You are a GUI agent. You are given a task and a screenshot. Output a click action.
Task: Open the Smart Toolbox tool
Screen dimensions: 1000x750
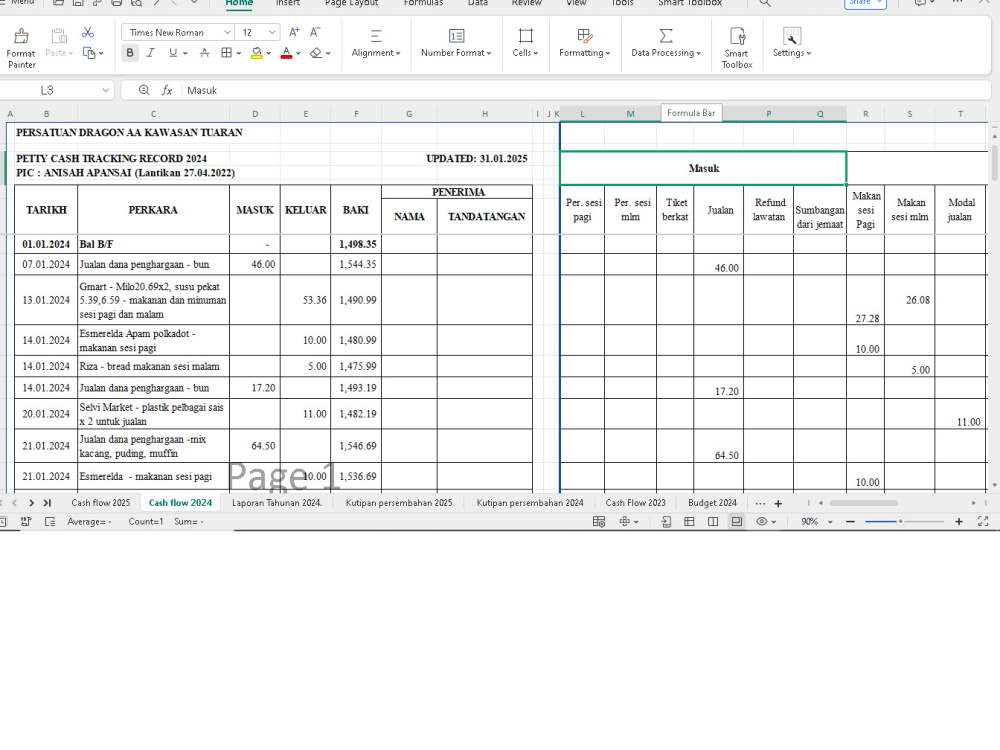pyautogui.click(x=737, y=48)
